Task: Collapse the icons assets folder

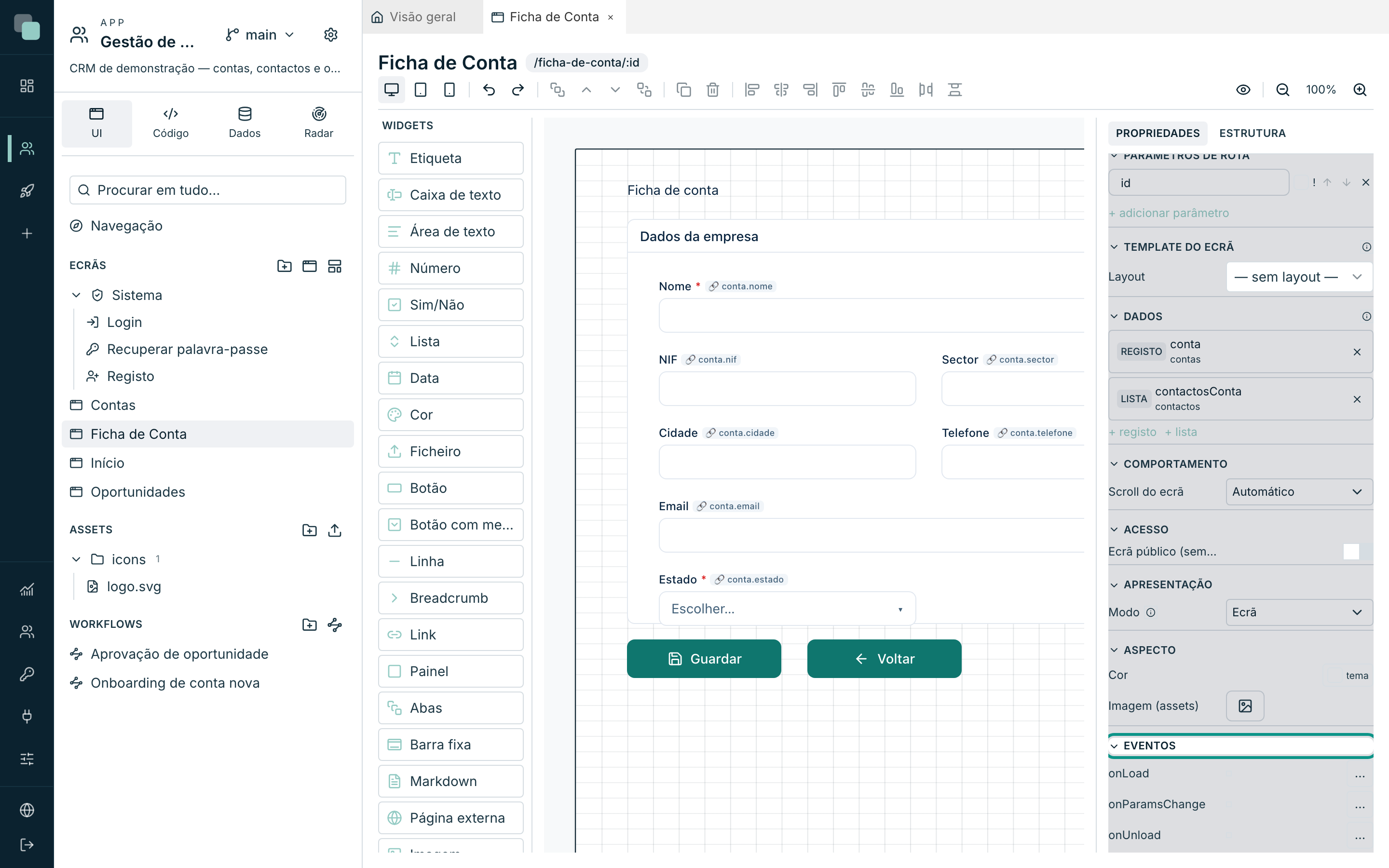Action: [76, 559]
